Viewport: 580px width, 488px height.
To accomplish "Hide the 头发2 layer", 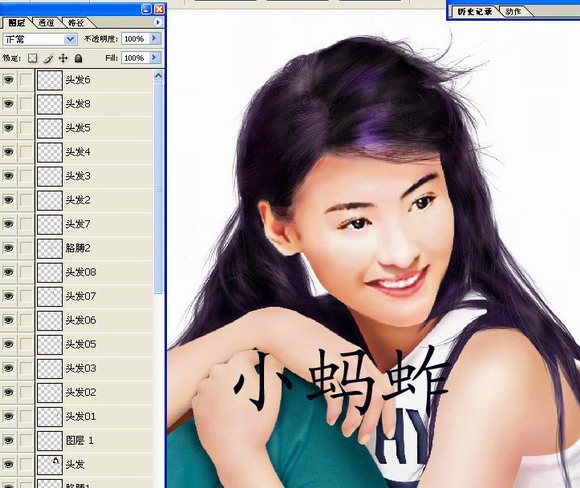I will click(x=9, y=200).
